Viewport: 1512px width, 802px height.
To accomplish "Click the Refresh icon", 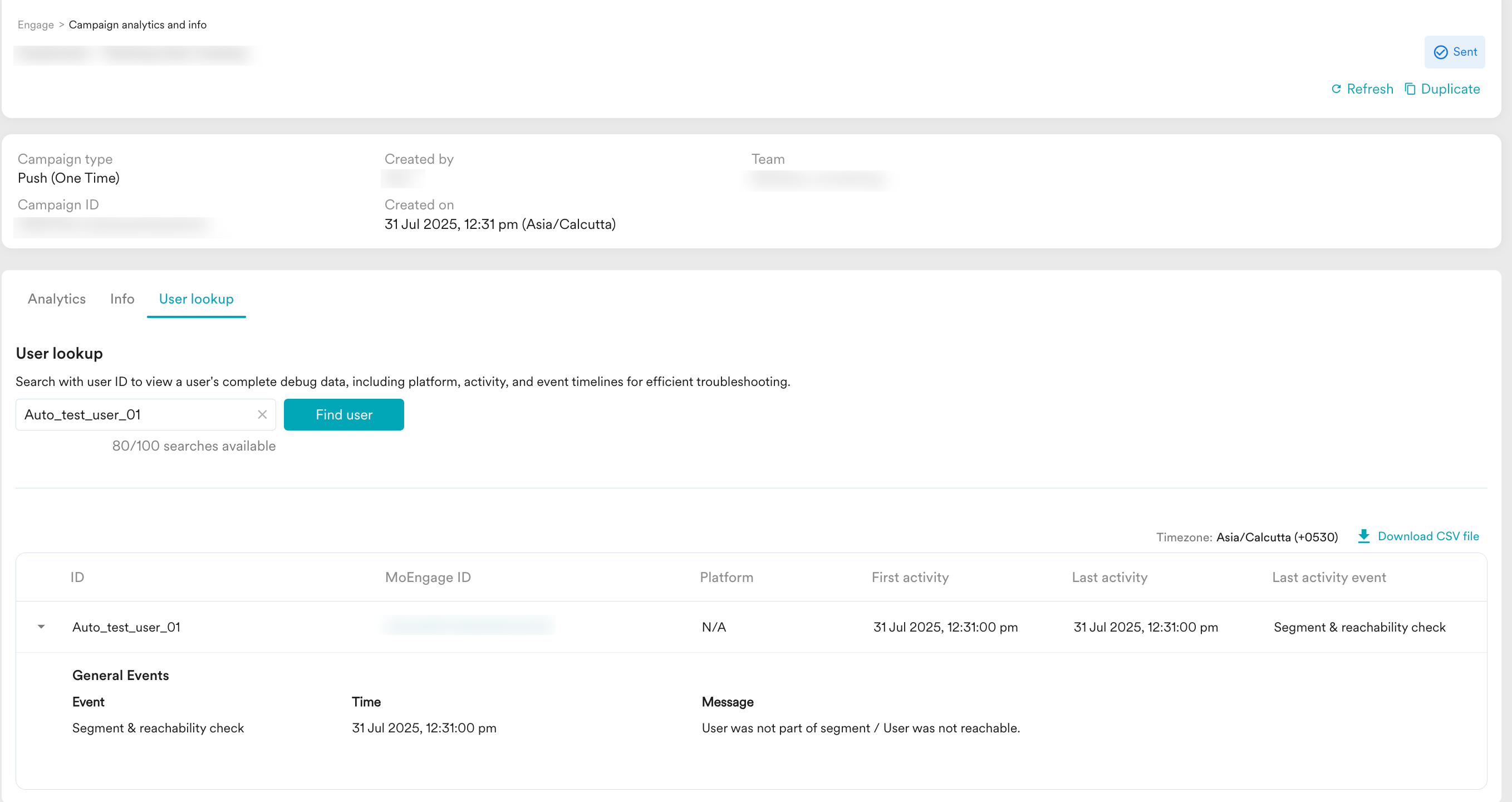I will coord(1336,89).
